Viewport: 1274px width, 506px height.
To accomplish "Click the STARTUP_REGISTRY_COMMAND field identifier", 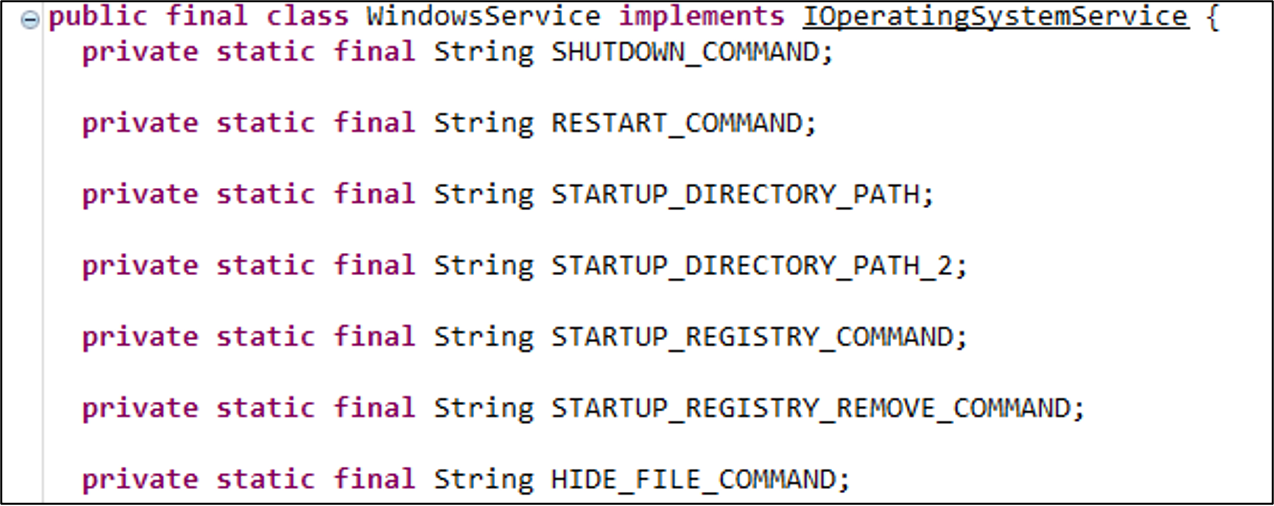I will 752,337.
